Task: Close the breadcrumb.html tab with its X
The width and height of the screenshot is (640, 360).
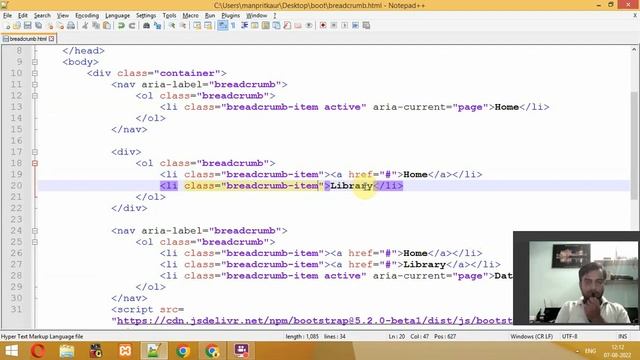Action: [51, 39]
